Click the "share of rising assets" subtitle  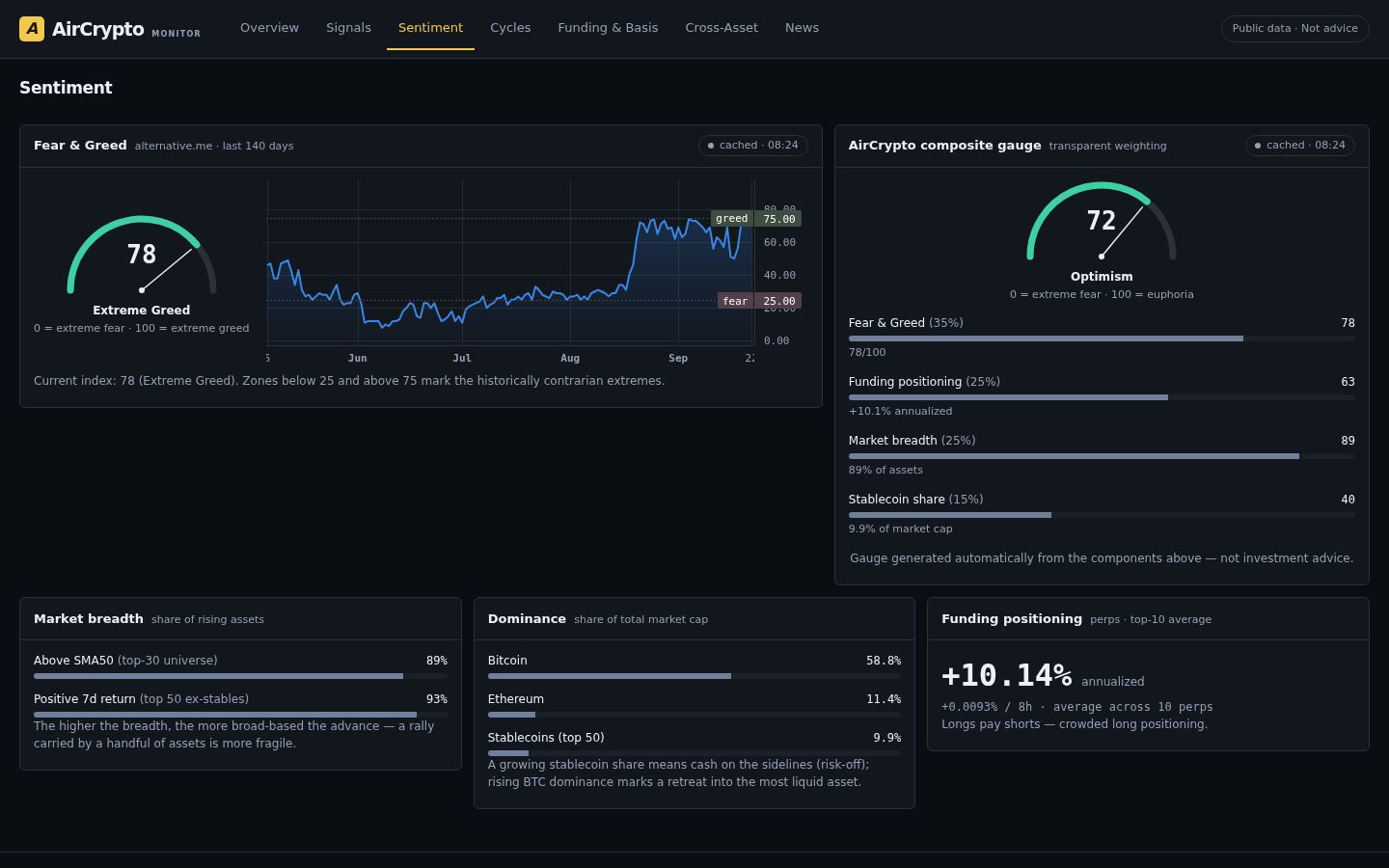click(207, 619)
